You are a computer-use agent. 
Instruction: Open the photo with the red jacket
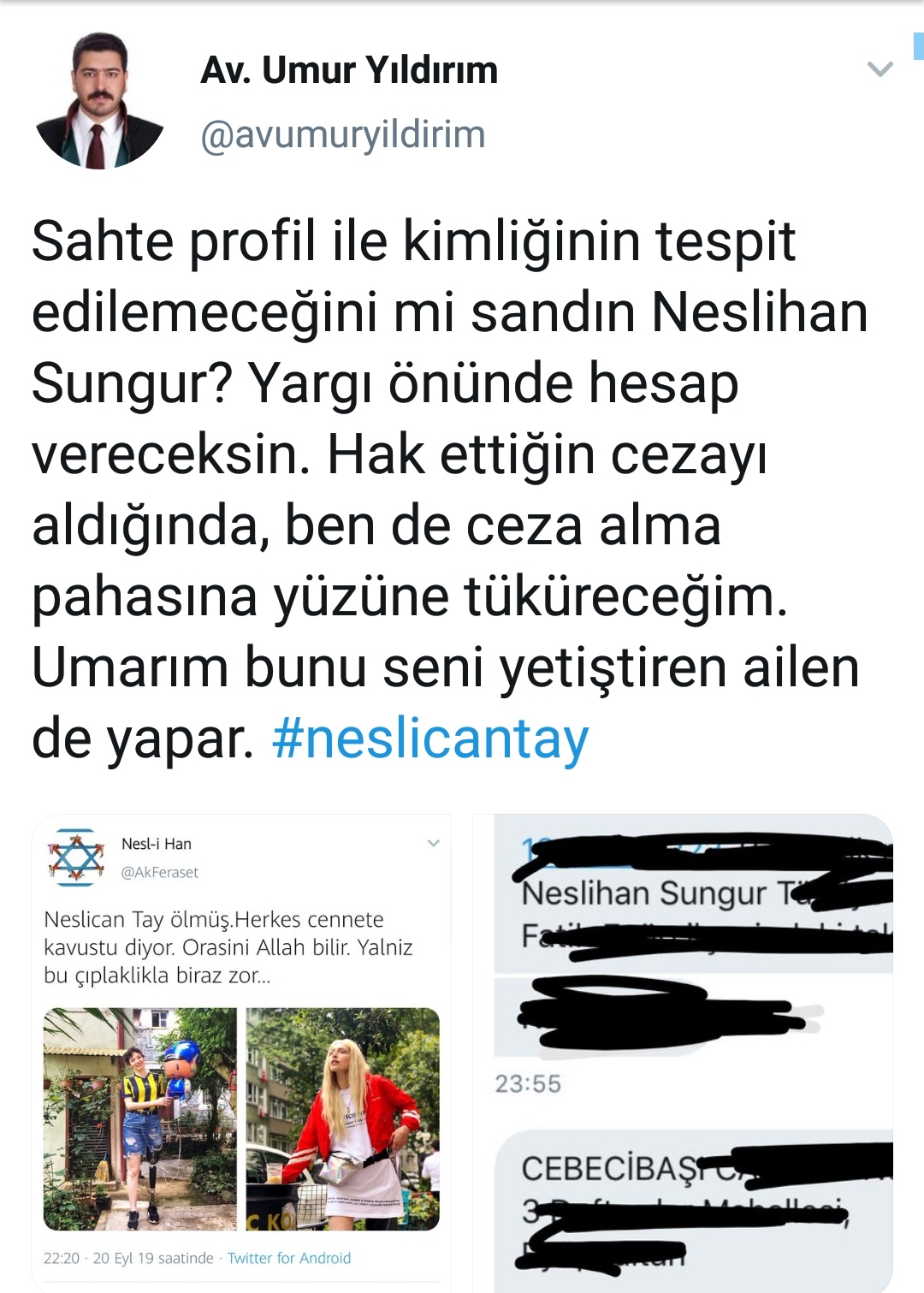[x=343, y=1119]
